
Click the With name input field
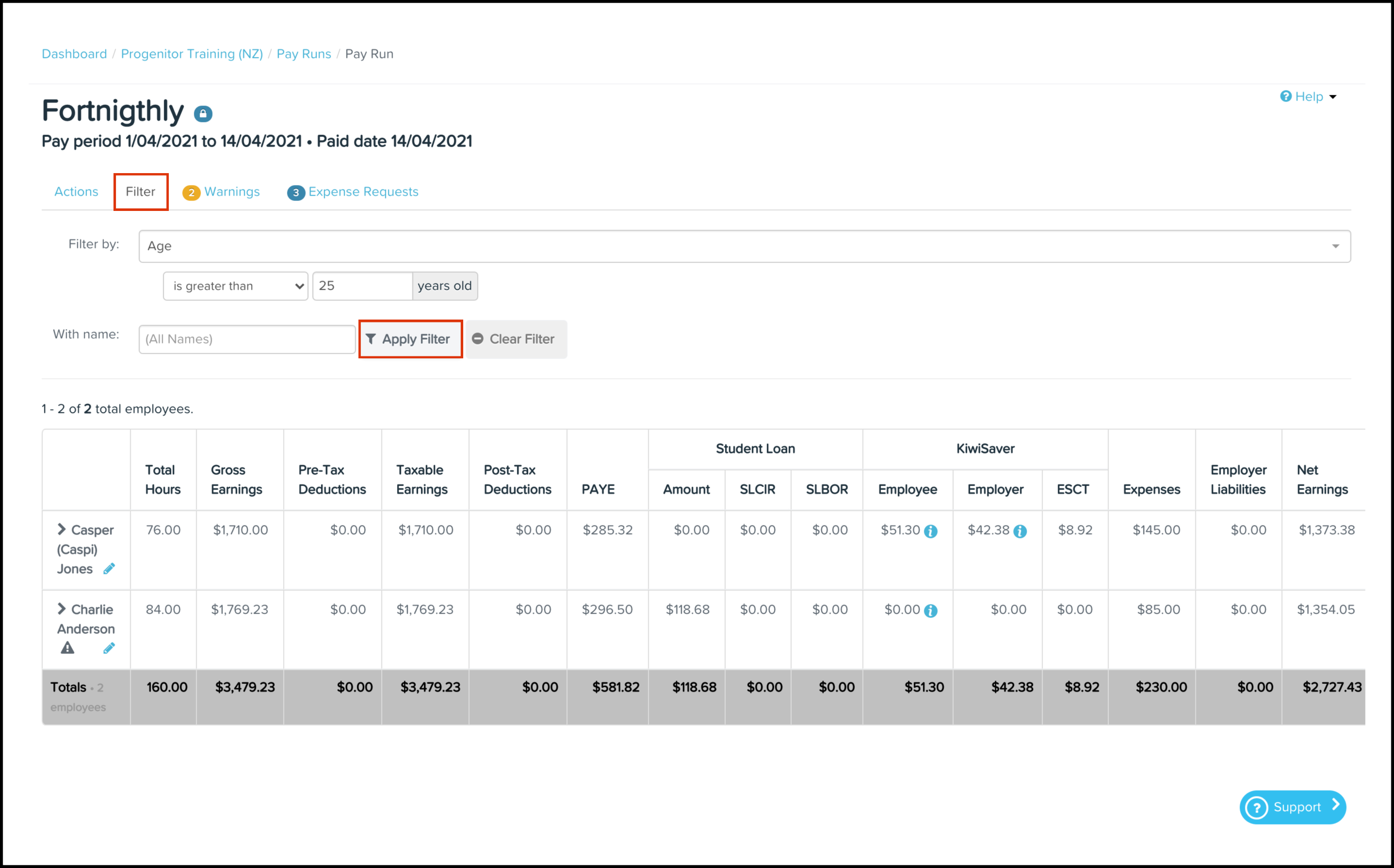coord(247,339)
